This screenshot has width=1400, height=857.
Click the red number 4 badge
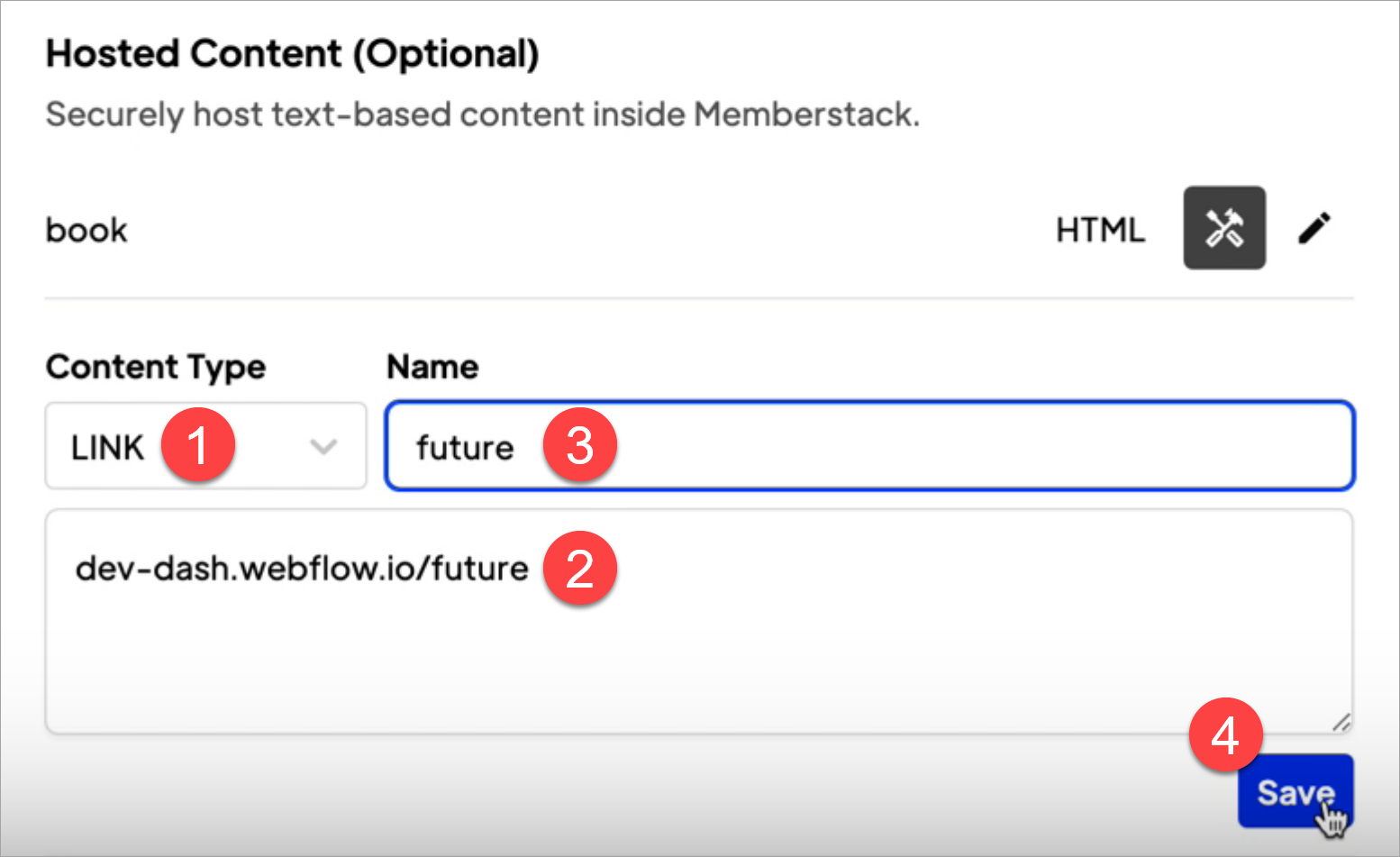click(1225, 735)
